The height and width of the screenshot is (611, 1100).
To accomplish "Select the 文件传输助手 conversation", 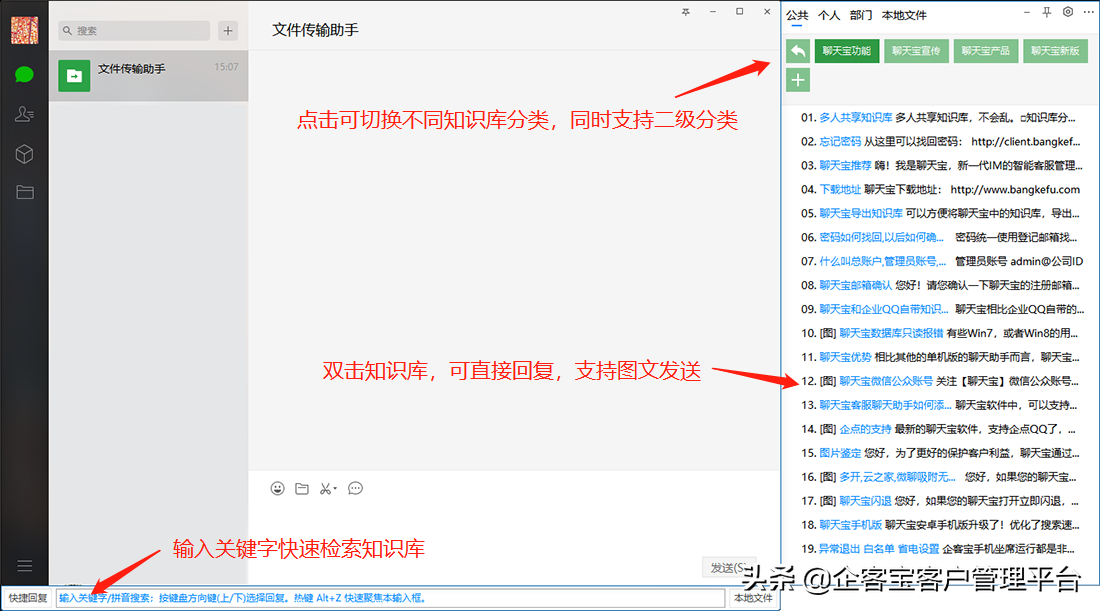I will tap(149, 76).
